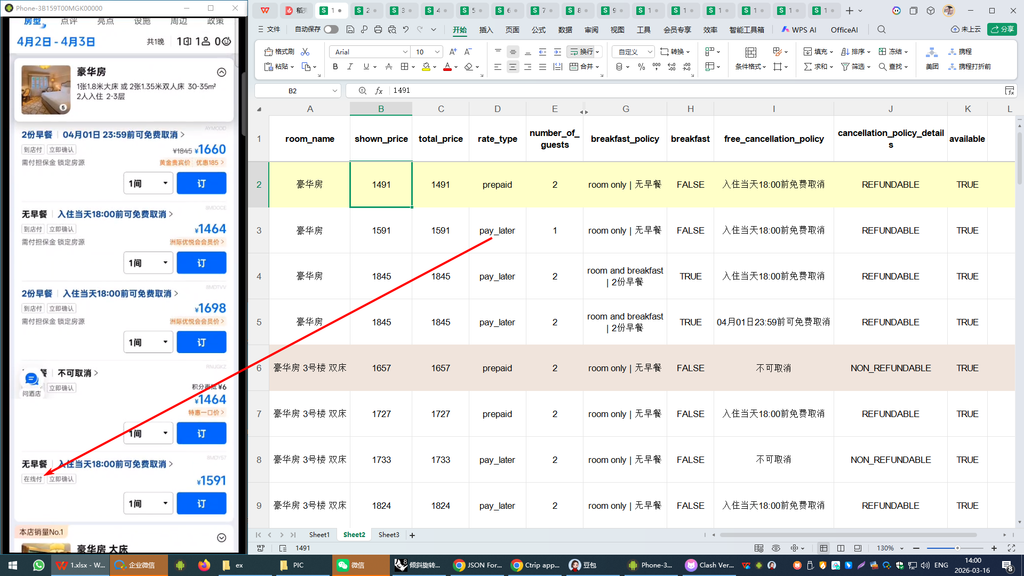Increase font size with the A+ icon
This screenshot has width=1024, height=576.
(453, 52)
